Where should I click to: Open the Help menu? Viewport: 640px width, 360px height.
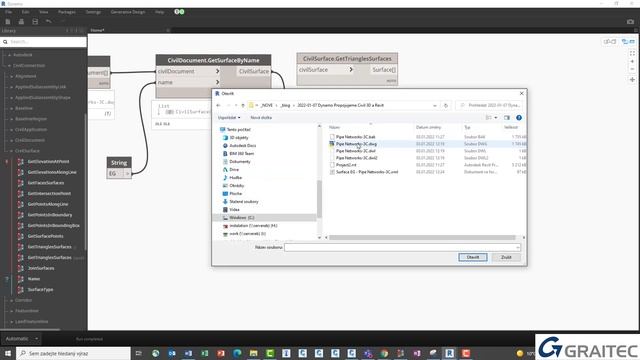pos(159,12)
